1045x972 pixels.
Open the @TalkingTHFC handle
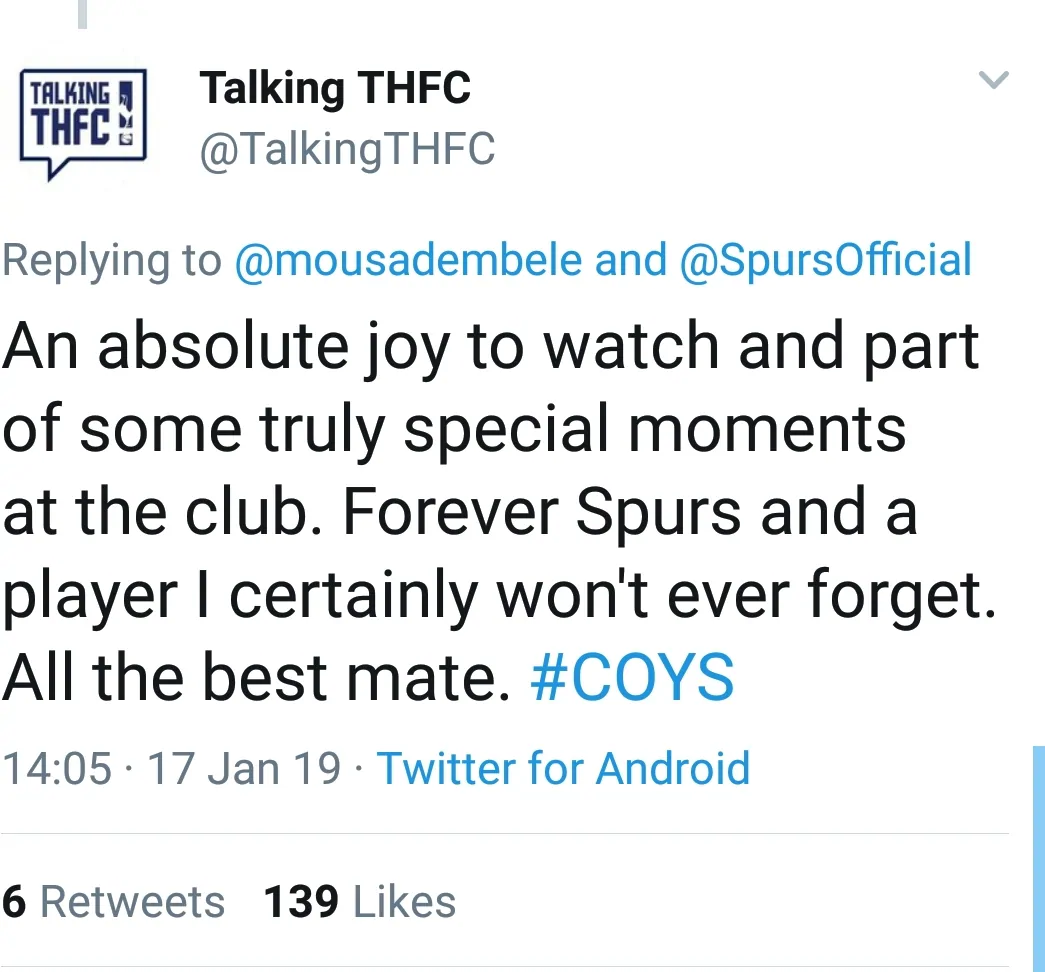tap(347, 150)
